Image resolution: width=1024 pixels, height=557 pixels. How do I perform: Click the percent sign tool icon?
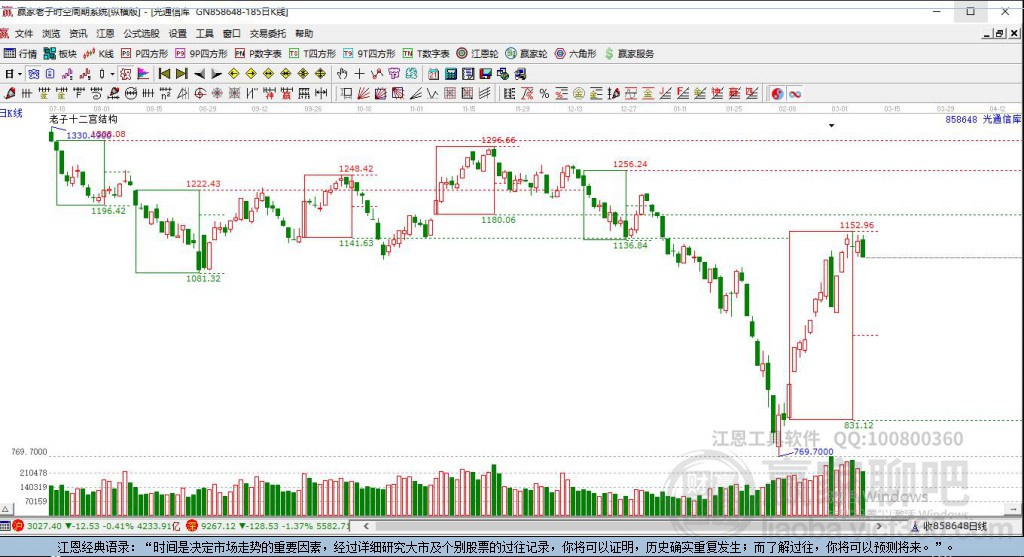point(544,93)
